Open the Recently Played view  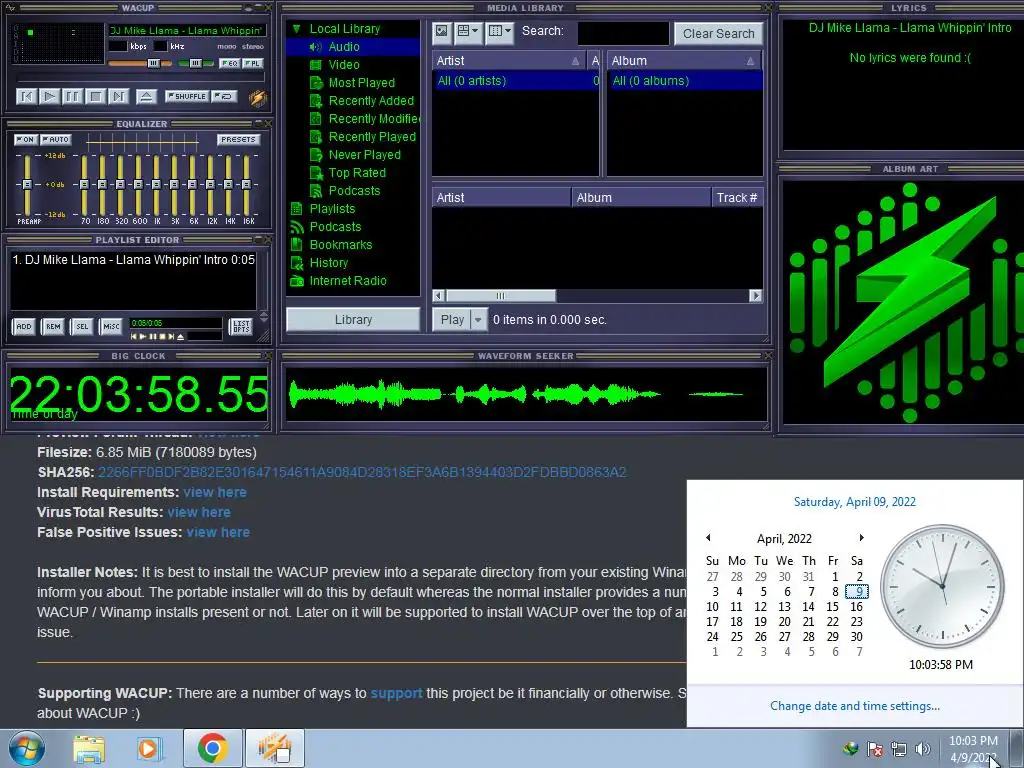(x=372, y=136)
